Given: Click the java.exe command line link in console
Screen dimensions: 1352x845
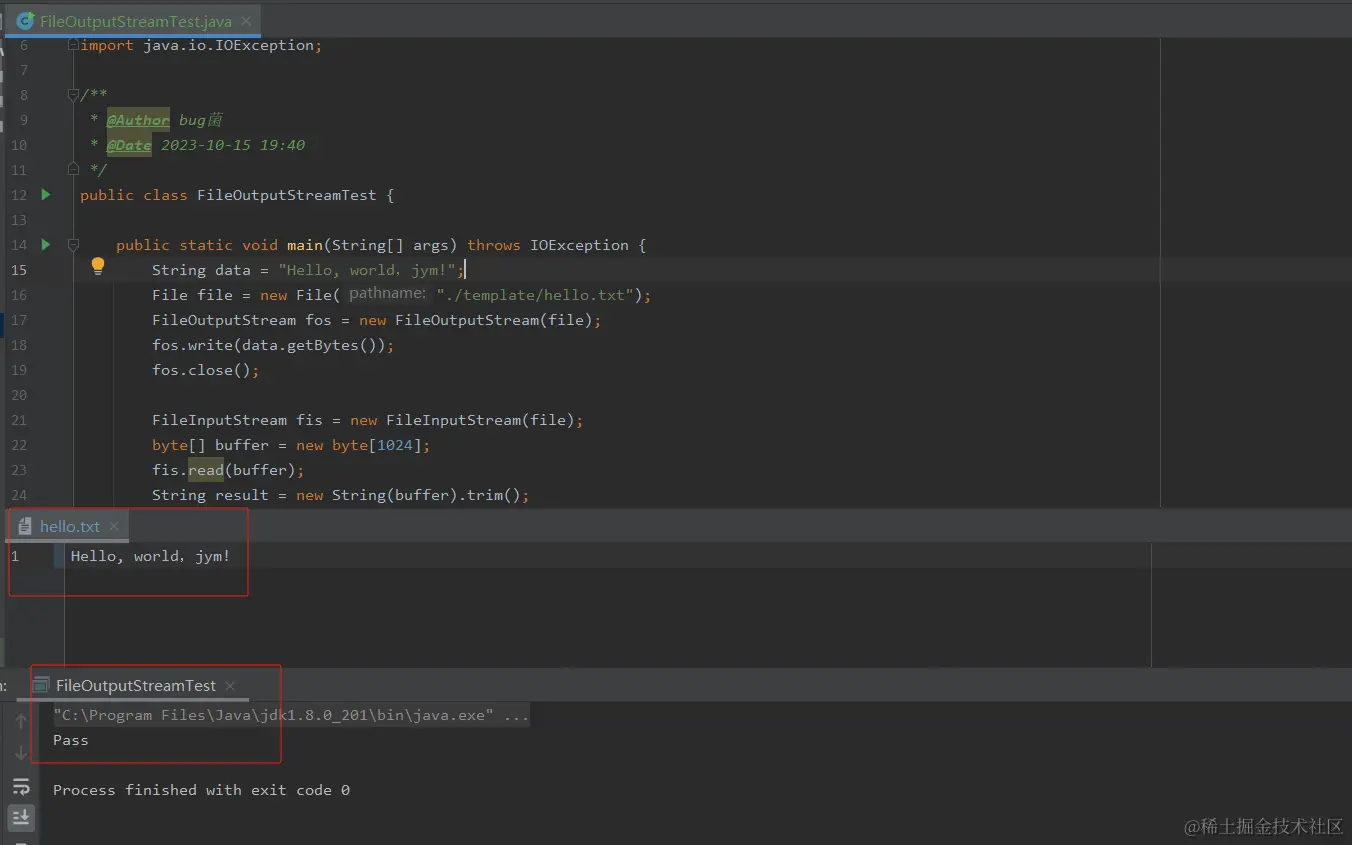Looking at the screenshot, I should (291, 715).
